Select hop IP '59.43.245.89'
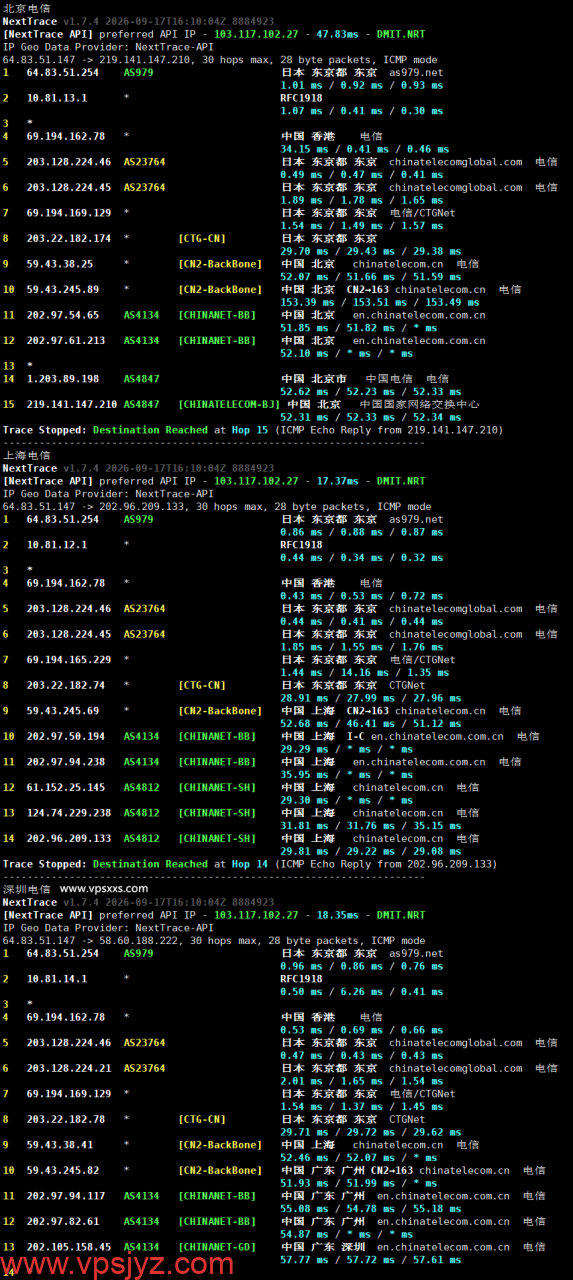 pos(63,289)
